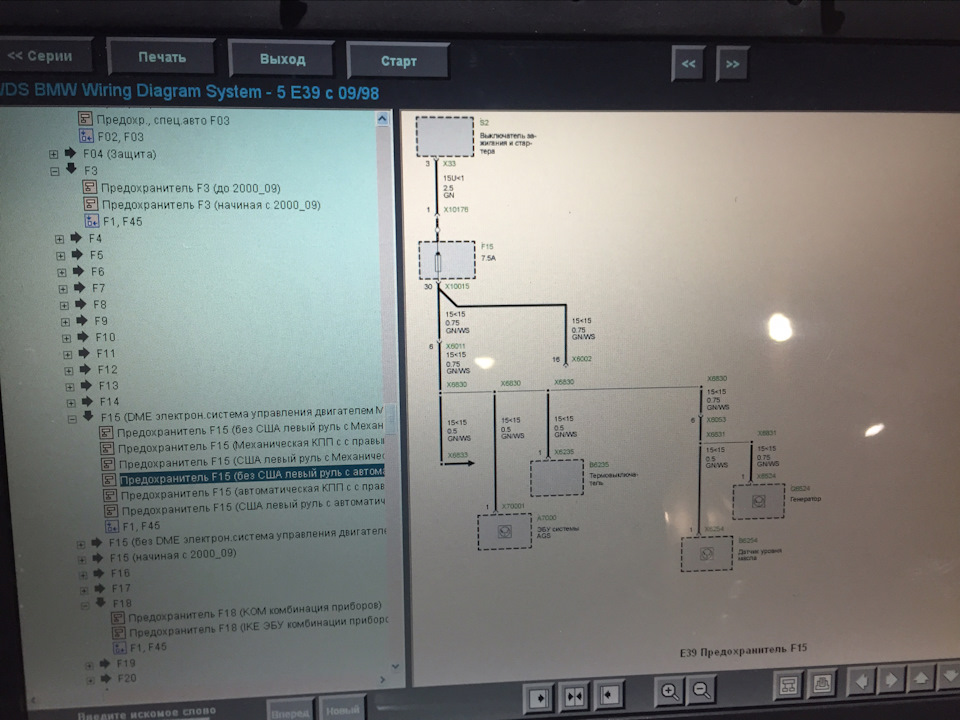
Task: Click the printer icon in bottom toolbar
Action: point(822,683)
